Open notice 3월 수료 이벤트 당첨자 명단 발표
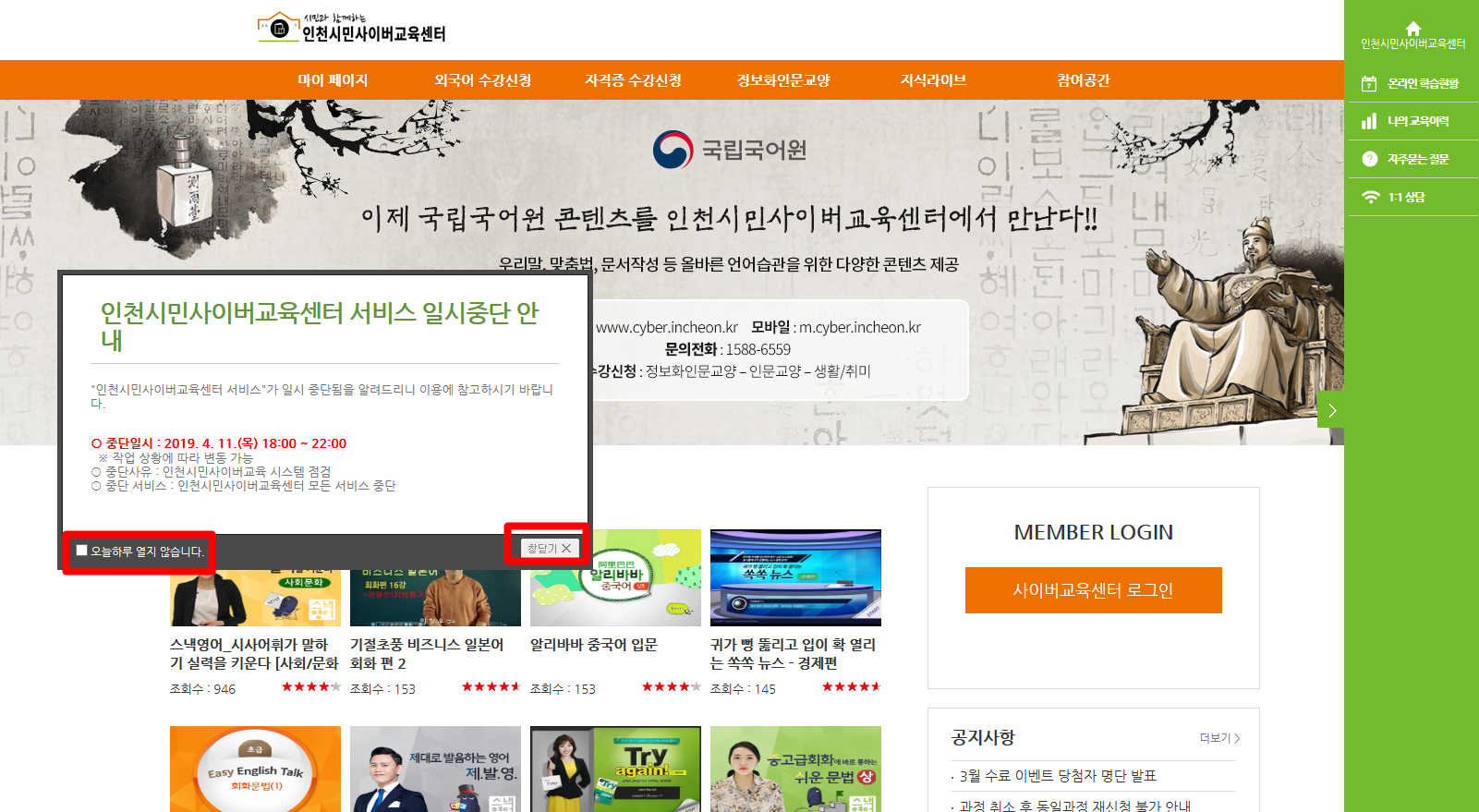This screenshot has height=812, width=1479. pos(1058,776)
